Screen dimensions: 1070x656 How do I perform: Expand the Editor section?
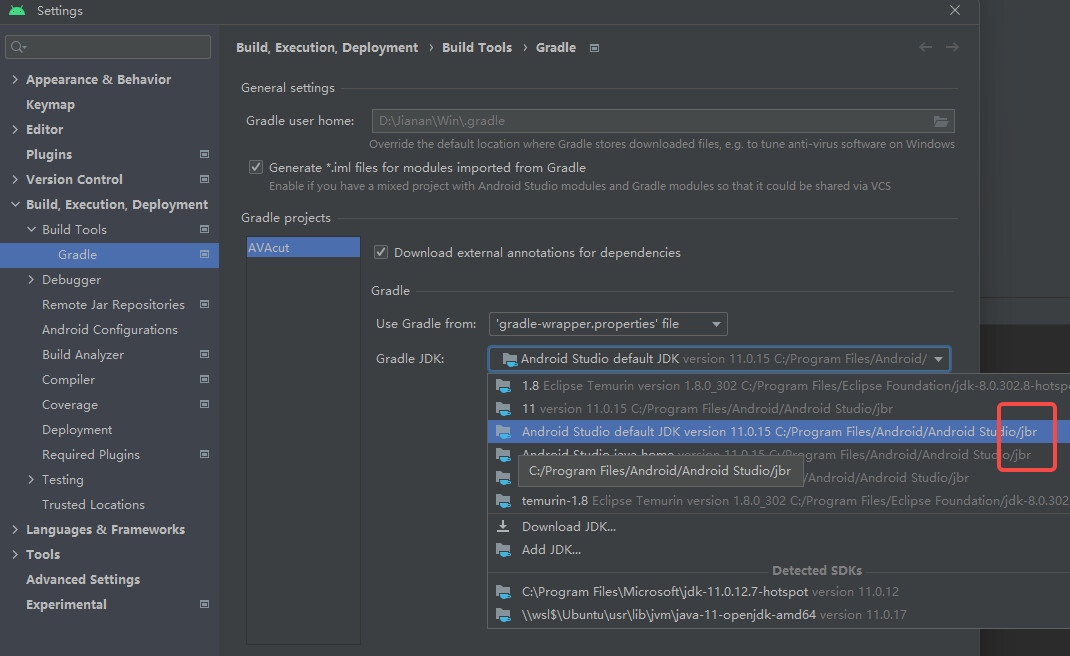point(15,129)
